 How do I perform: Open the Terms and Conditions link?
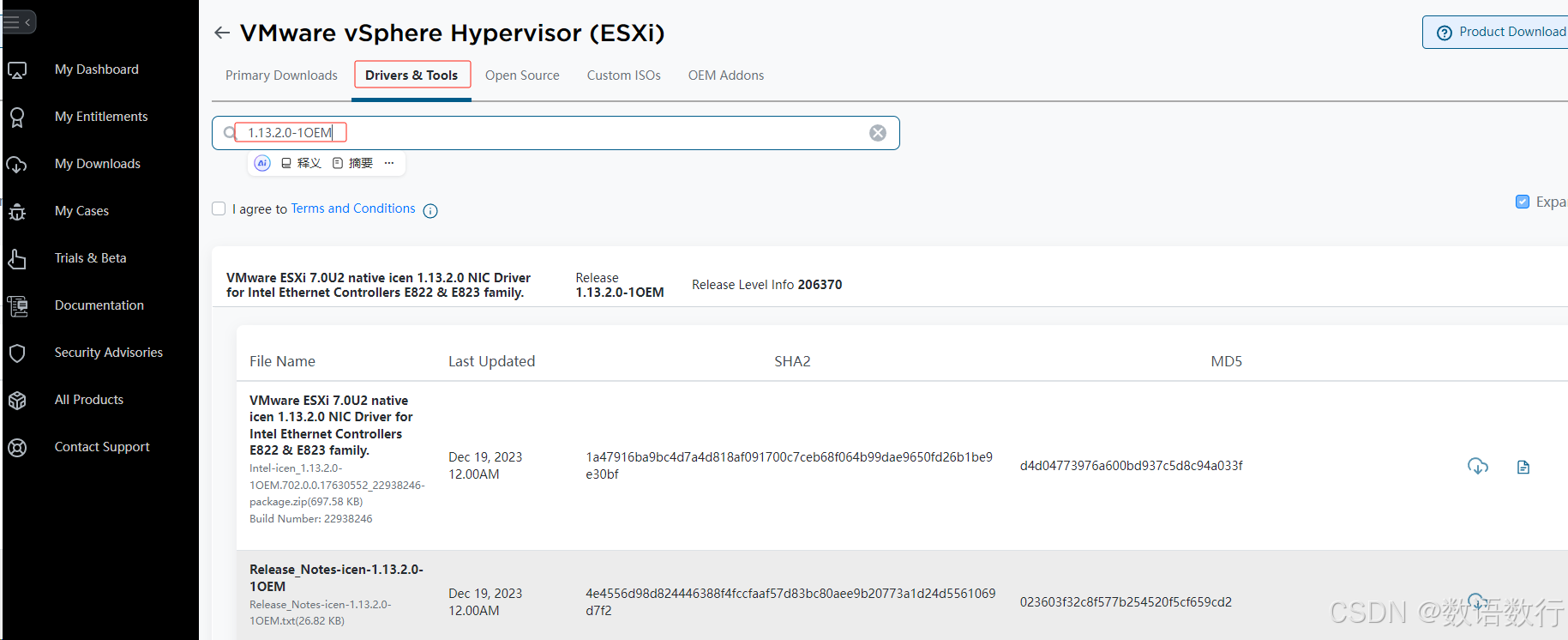click(353, 208)
